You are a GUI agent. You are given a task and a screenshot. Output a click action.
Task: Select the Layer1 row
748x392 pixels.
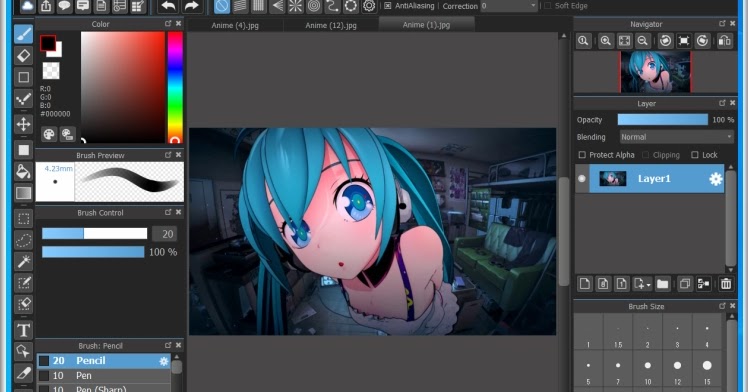[650, 179]
